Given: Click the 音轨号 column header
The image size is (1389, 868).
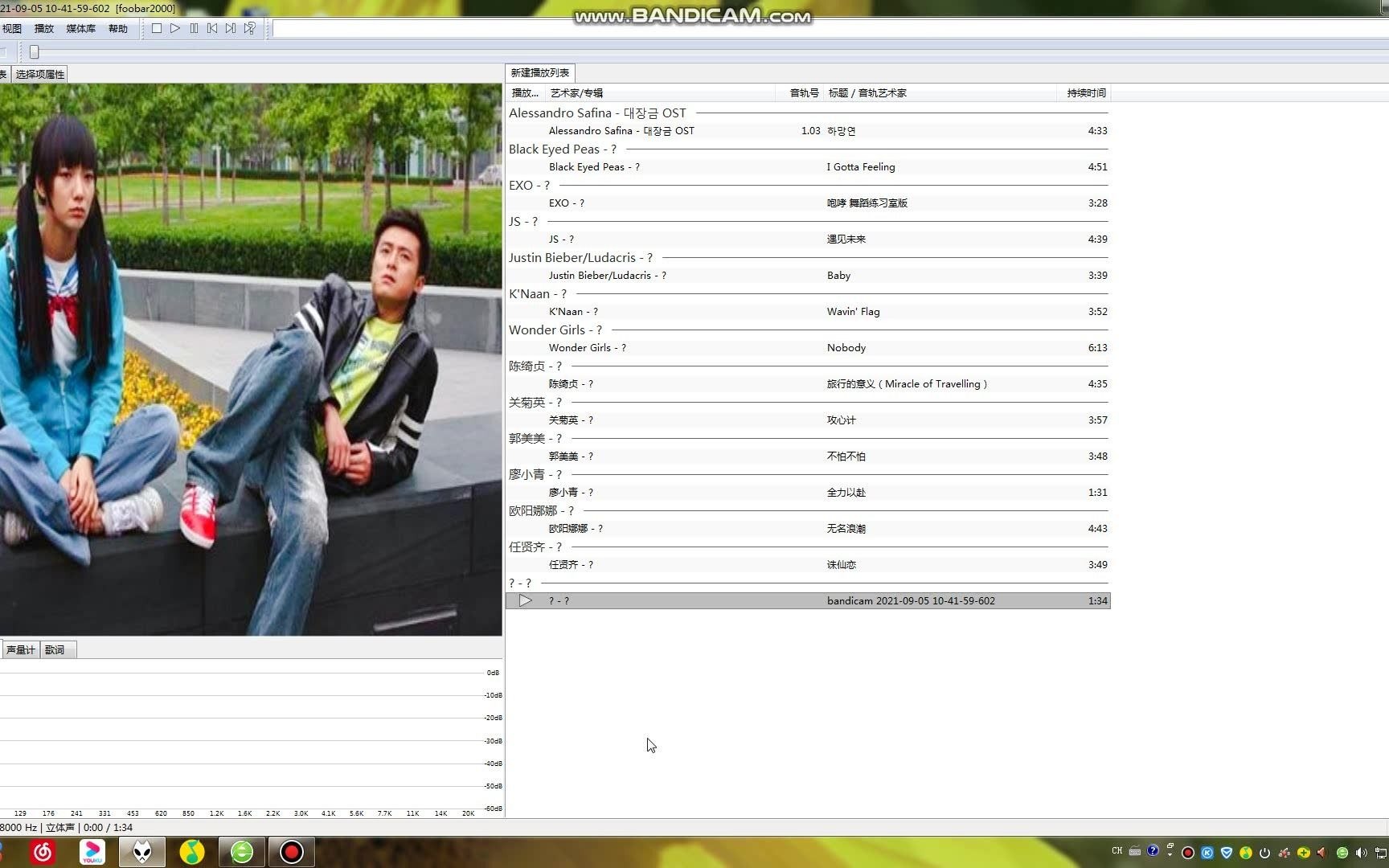Looking at the screenshot, I should click(x=799, y=93).
